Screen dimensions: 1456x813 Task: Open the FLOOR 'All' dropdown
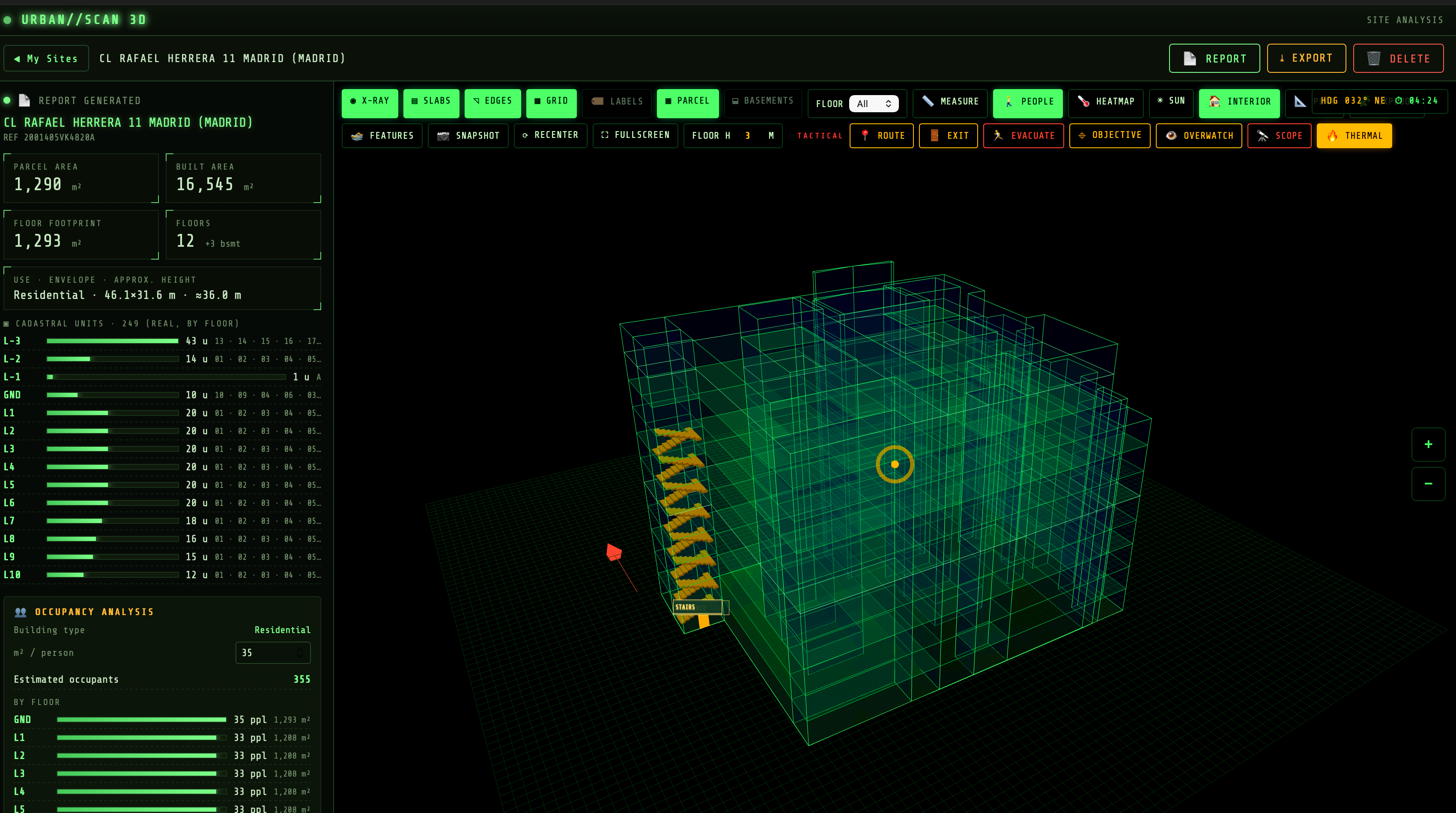coord(873,104)
